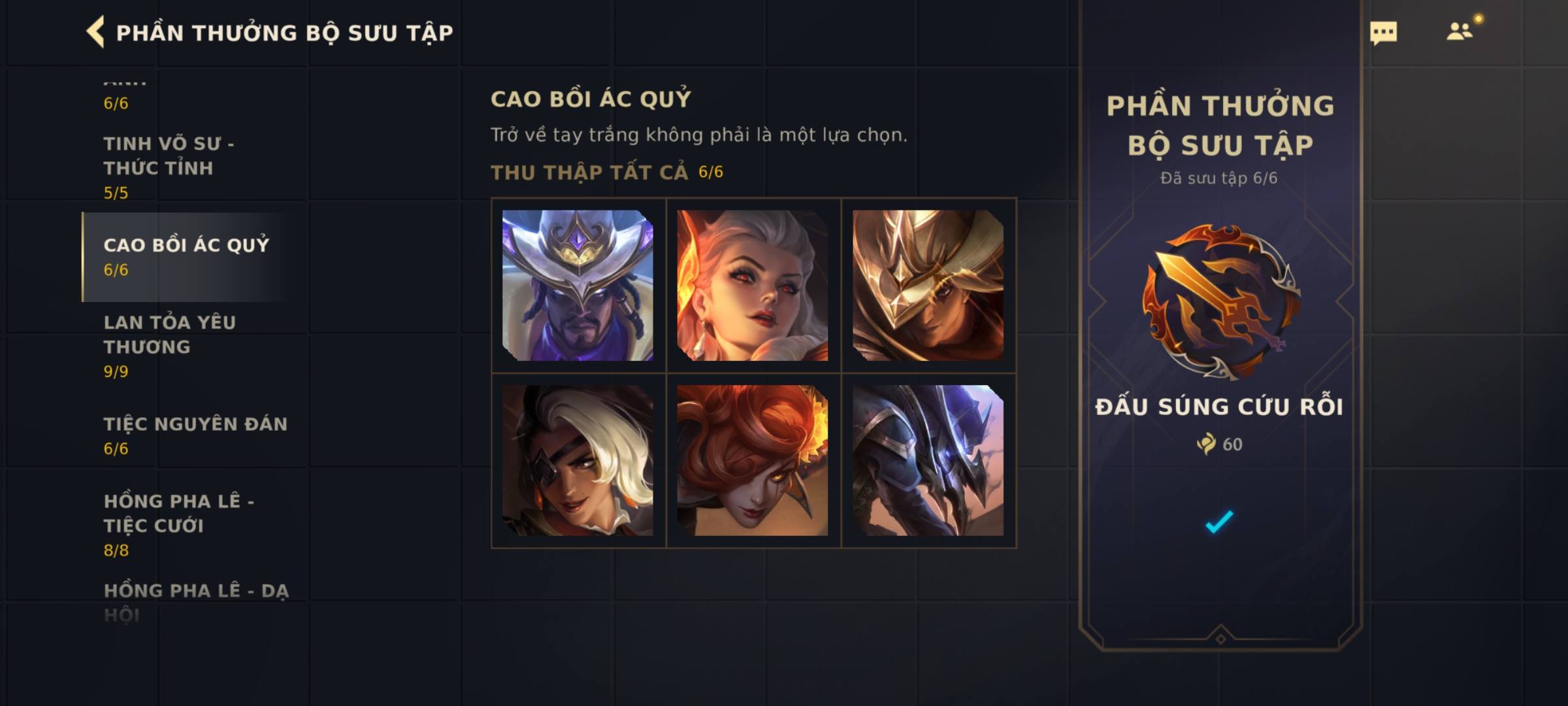Viewport: 1568px width, 706px height.
Task: Select the eyepatch white-haired woman portrait
Action: pyautogui.click(x=578, y=460)
